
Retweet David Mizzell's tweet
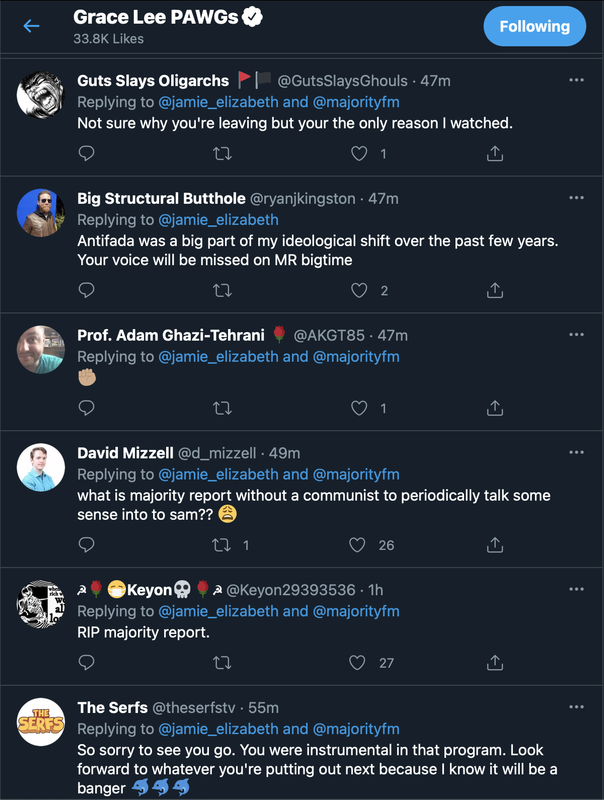223,545
